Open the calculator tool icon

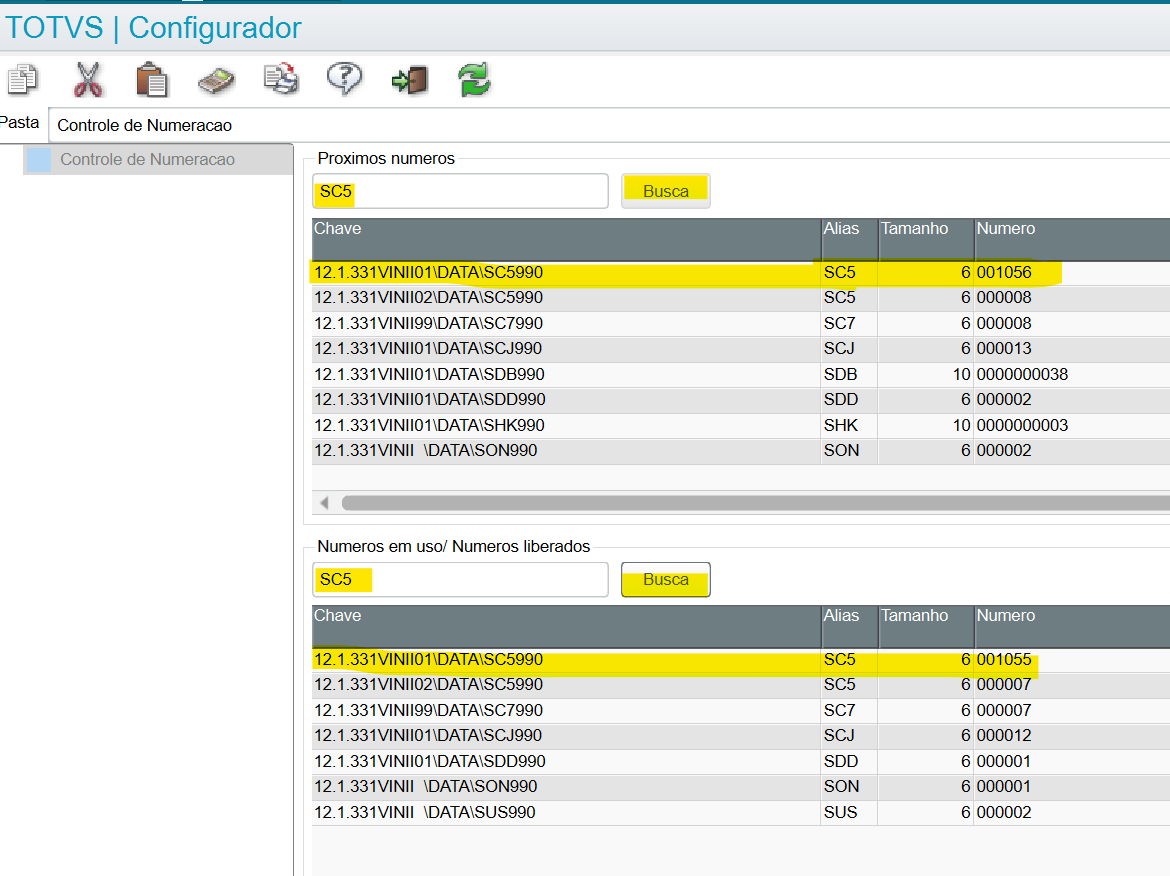[216, 80]
